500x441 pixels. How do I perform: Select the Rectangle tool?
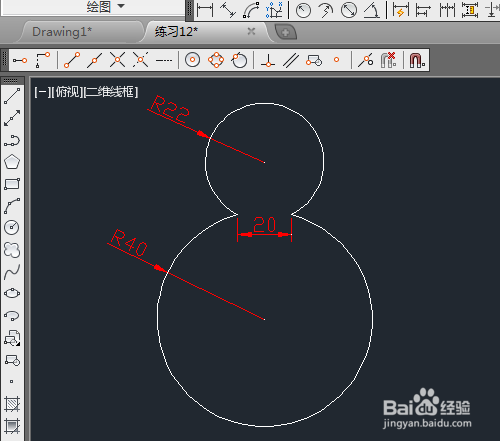[x=12, y=184]
